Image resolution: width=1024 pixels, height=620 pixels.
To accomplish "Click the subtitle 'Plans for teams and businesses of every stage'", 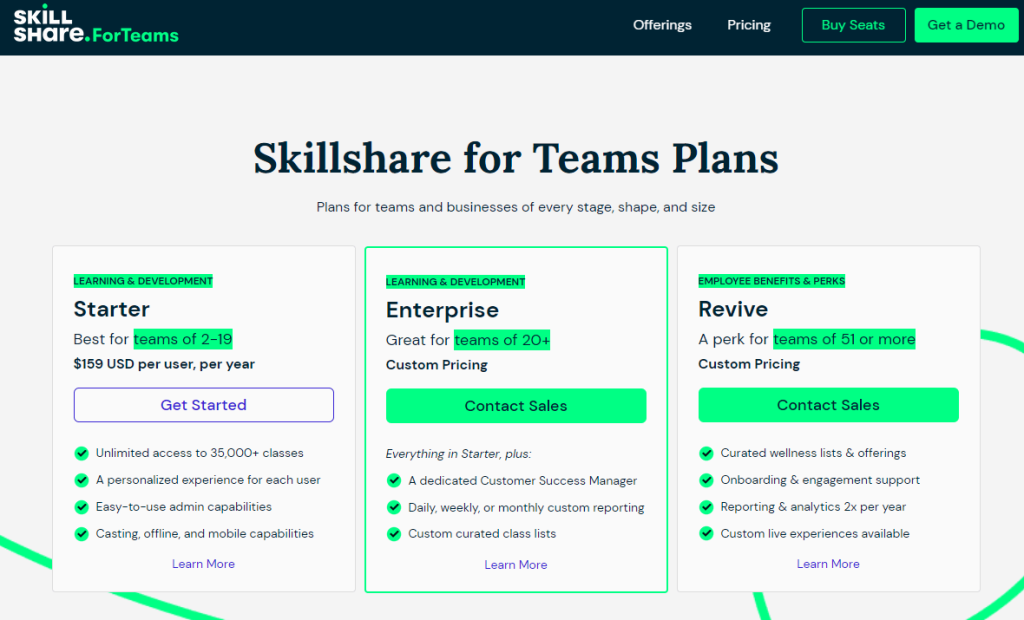I will click(x=516, y=207).
